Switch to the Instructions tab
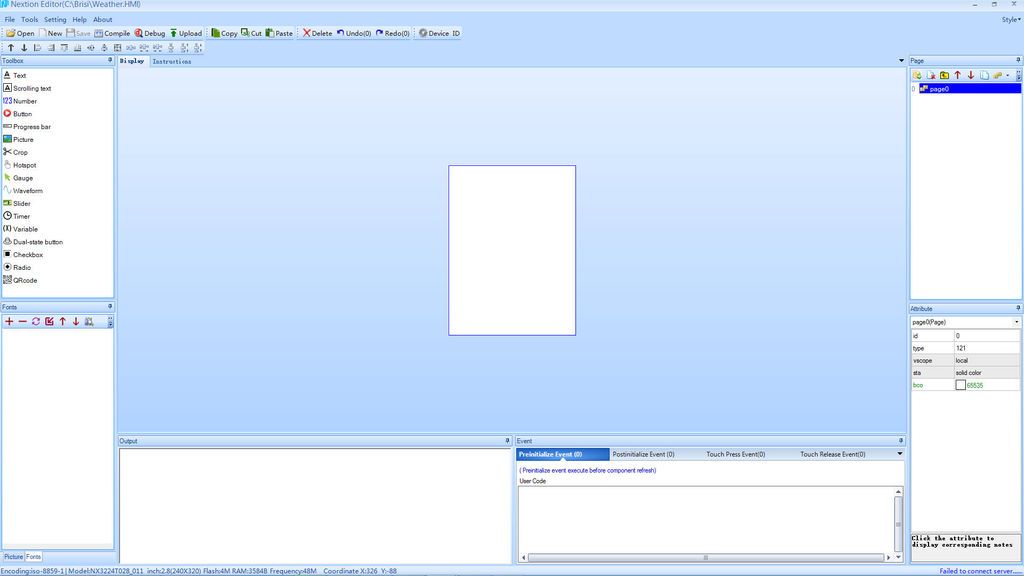 pyautogui.click(x=171, y=61)
